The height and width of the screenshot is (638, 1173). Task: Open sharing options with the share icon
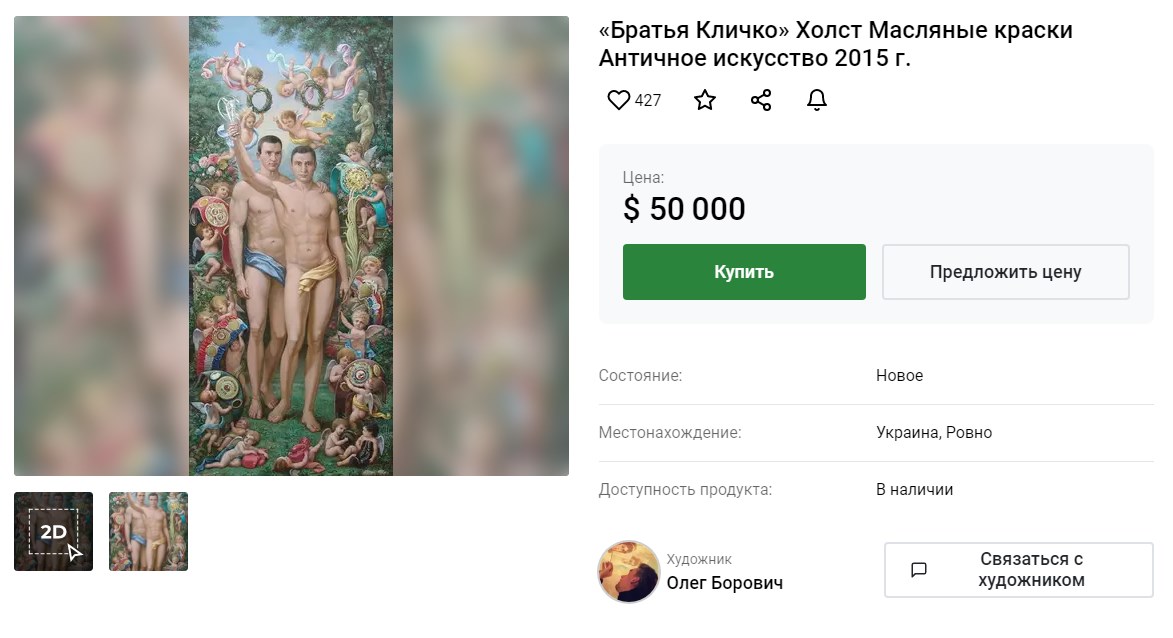[761, 100]
